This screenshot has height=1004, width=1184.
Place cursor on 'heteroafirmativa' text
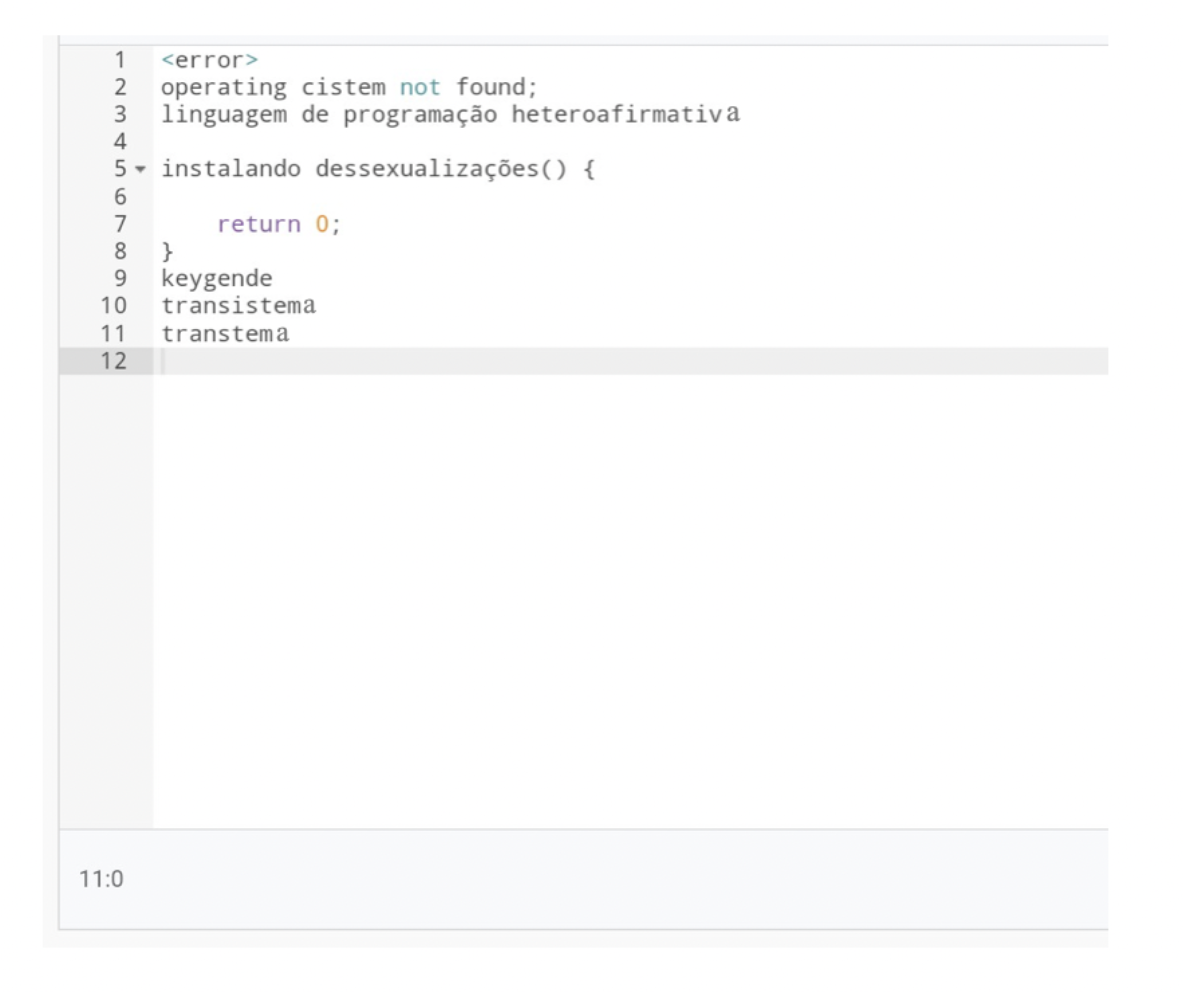point(625,115)
